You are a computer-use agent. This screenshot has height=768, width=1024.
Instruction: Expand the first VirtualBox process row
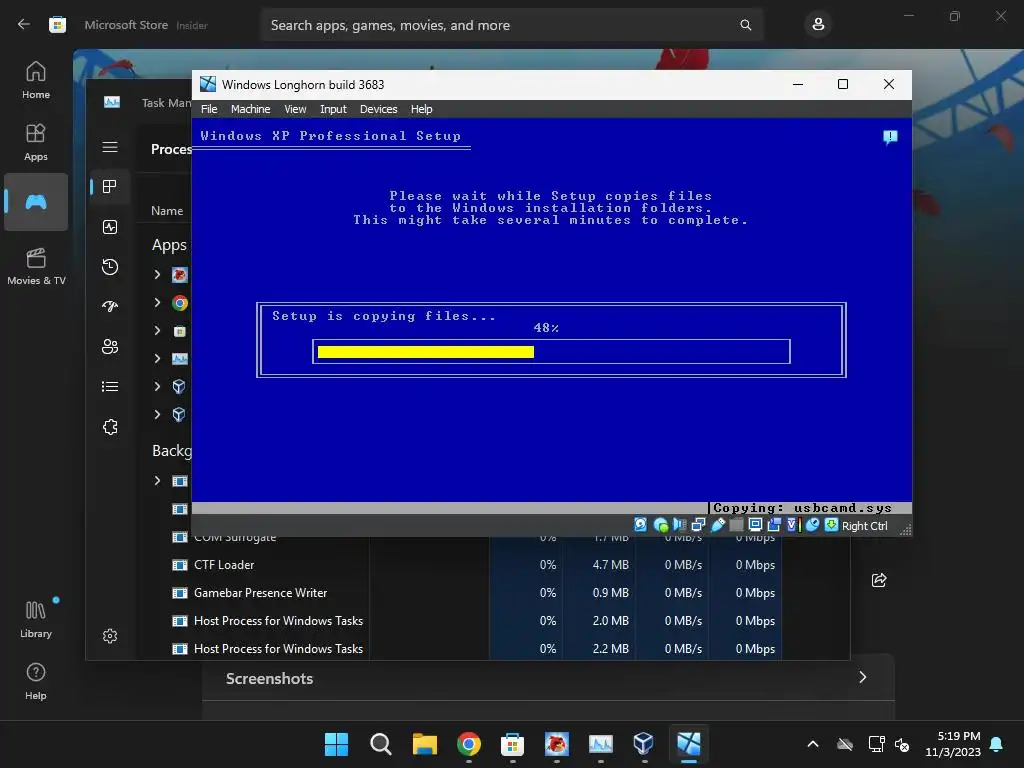pos(157,386)
